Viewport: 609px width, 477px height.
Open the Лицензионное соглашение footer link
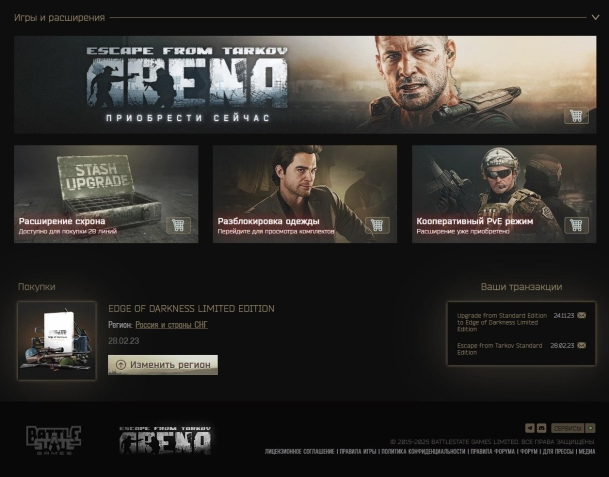(x=299, y=452)
